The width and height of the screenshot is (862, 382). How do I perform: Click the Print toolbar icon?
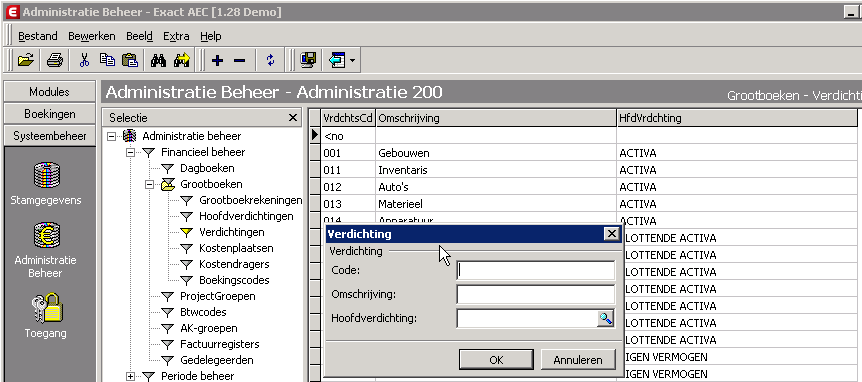pos(55,59)
